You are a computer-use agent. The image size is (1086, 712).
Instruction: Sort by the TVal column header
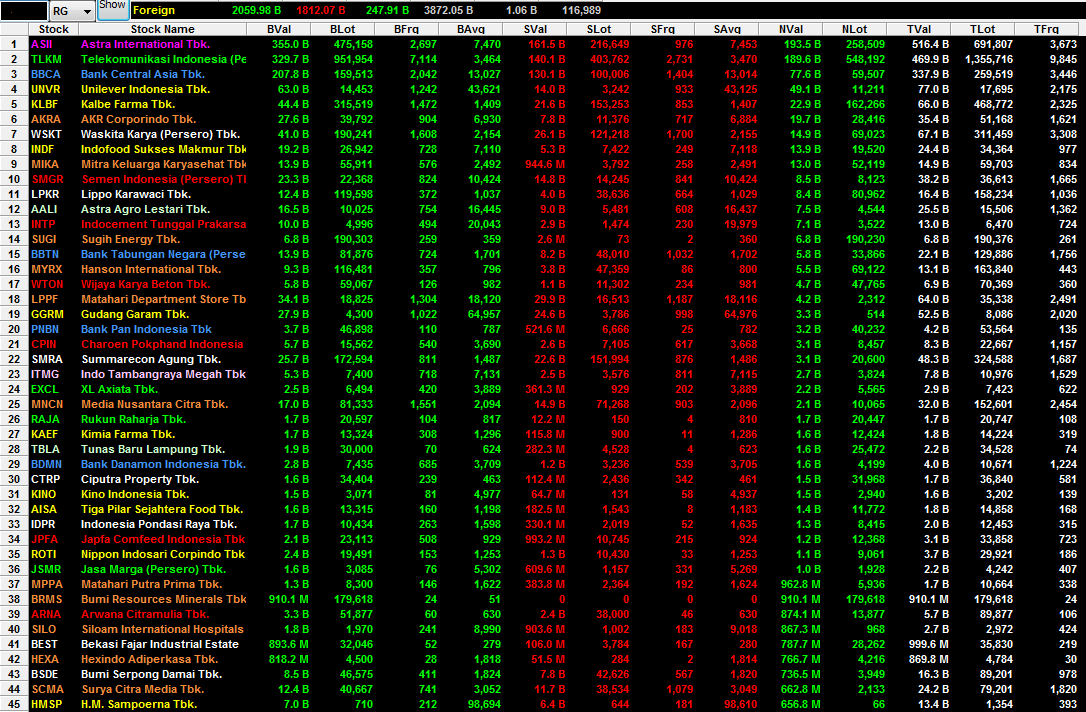point(918,29)
